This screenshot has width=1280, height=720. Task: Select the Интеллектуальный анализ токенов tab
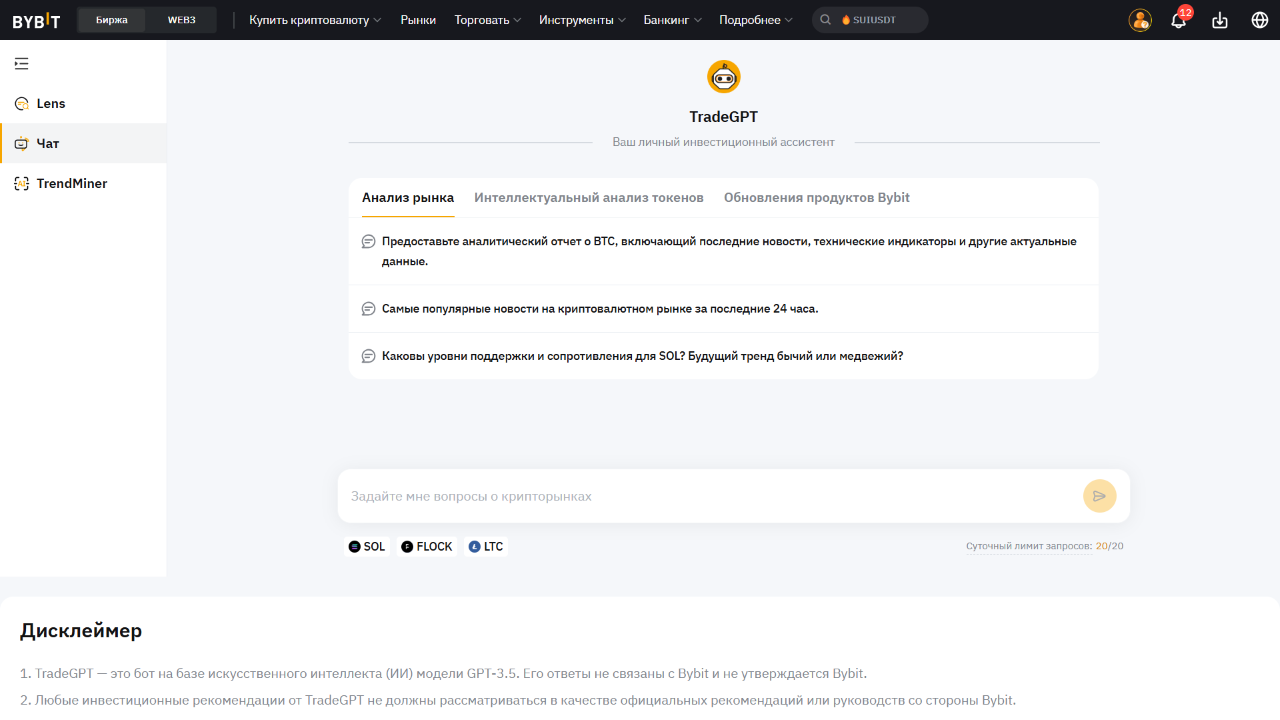click(588, 198)
